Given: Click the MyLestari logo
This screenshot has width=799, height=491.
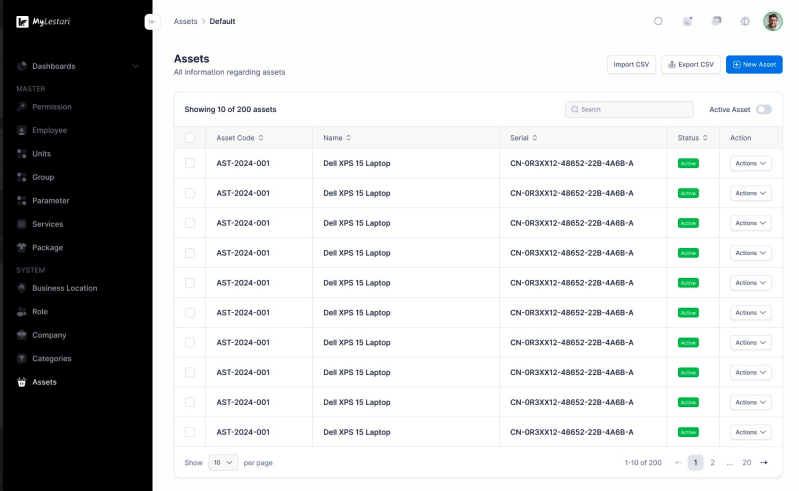Looking at the screenshot, I should 43,21.
